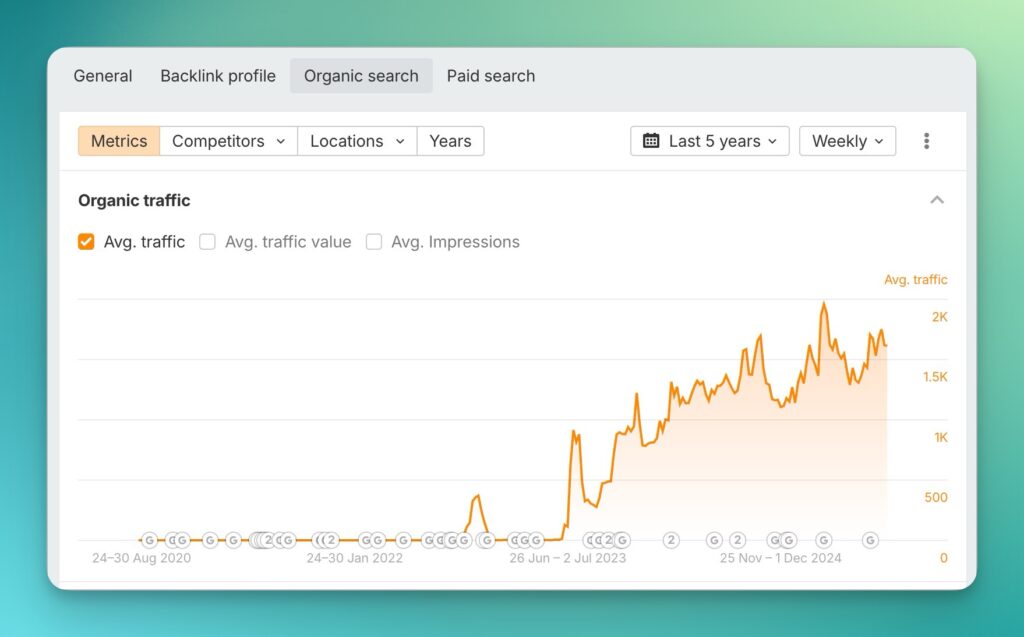Switch to the Backlink profile tab
The width and height of the screenshot is (1024, 637).
pyautogui.click(x=218, y=76)
